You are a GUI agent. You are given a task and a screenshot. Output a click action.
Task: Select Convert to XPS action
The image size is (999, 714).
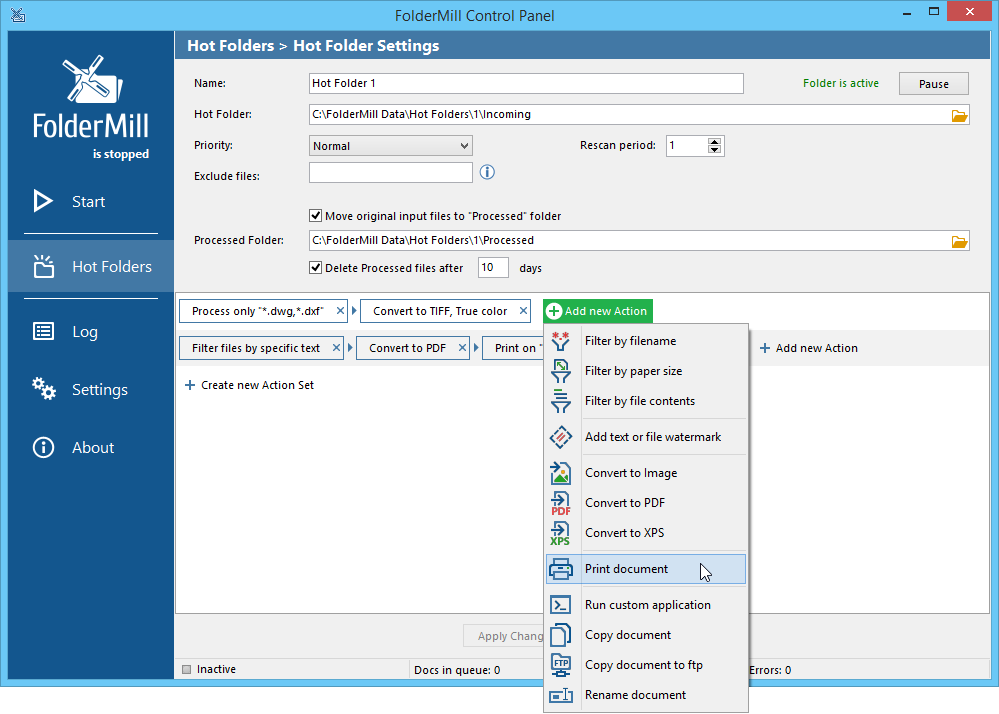coord(646,533)
